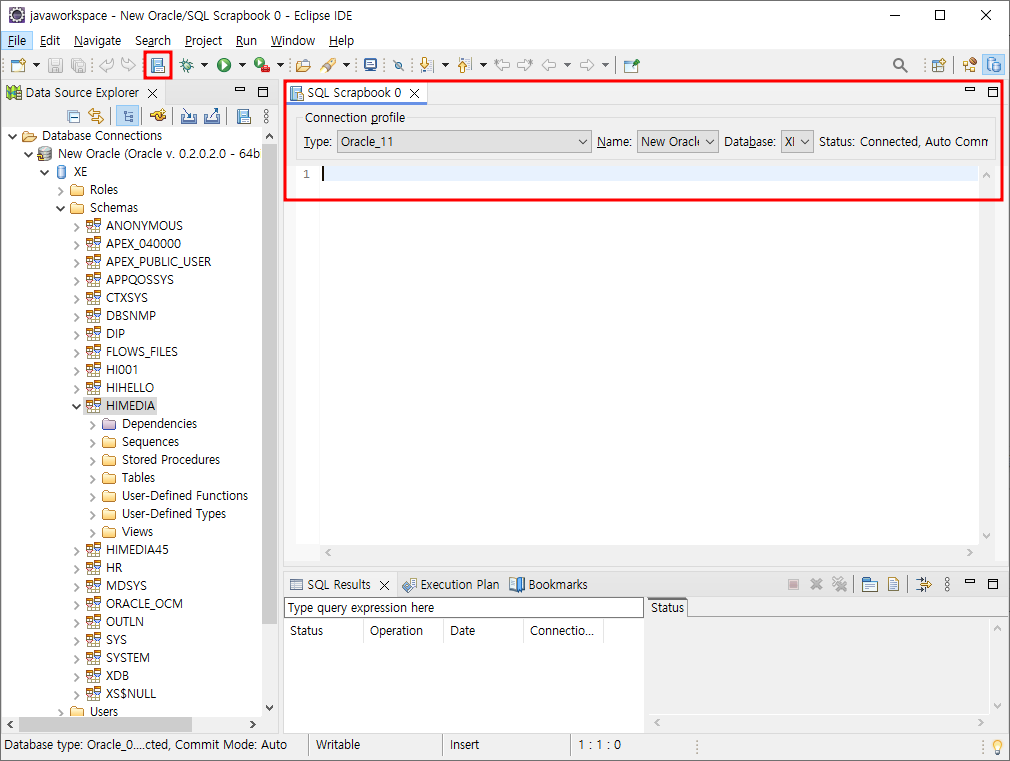Open the explorer View Menu dots
Image resolution: width=1010 pixels, height=761 pixels.
266,117
